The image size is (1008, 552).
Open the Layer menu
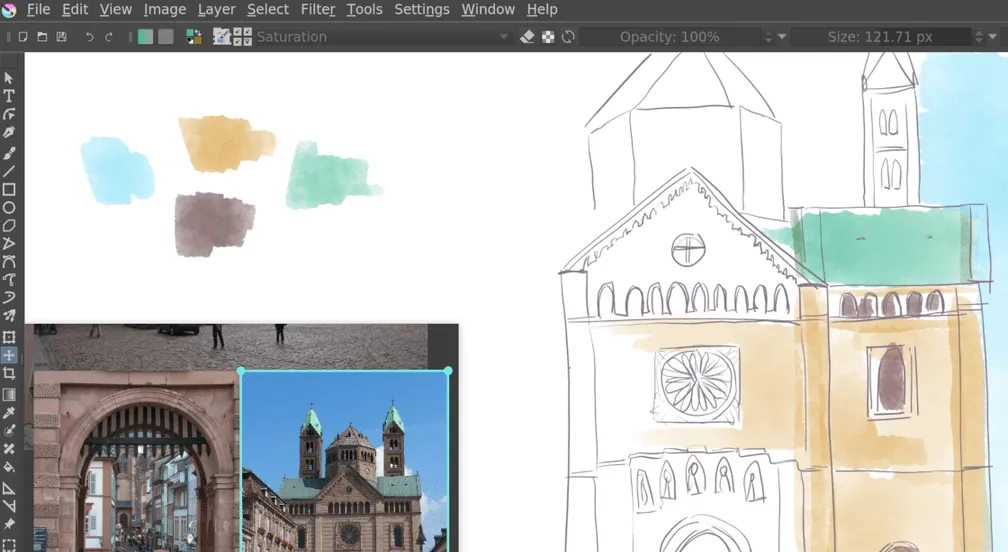(x=217, y=10)
